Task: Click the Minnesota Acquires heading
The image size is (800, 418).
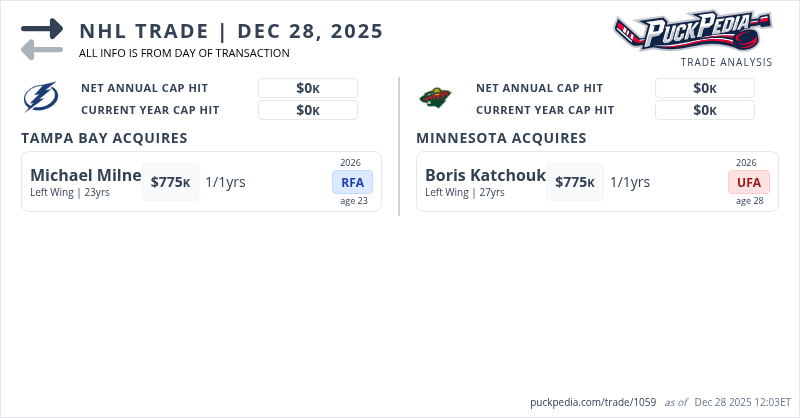Action: pos(501,138)
